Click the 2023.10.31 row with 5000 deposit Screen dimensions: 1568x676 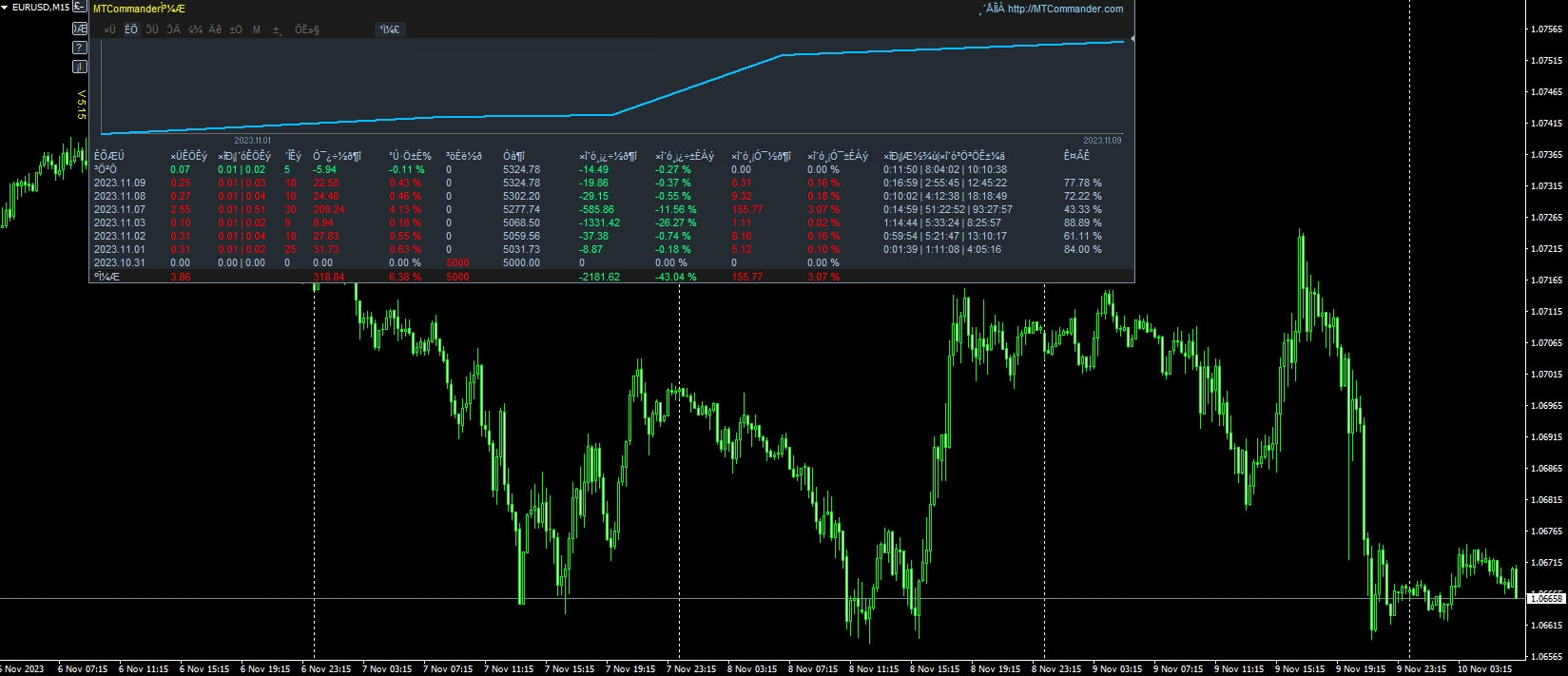click(x=120, y=262)
